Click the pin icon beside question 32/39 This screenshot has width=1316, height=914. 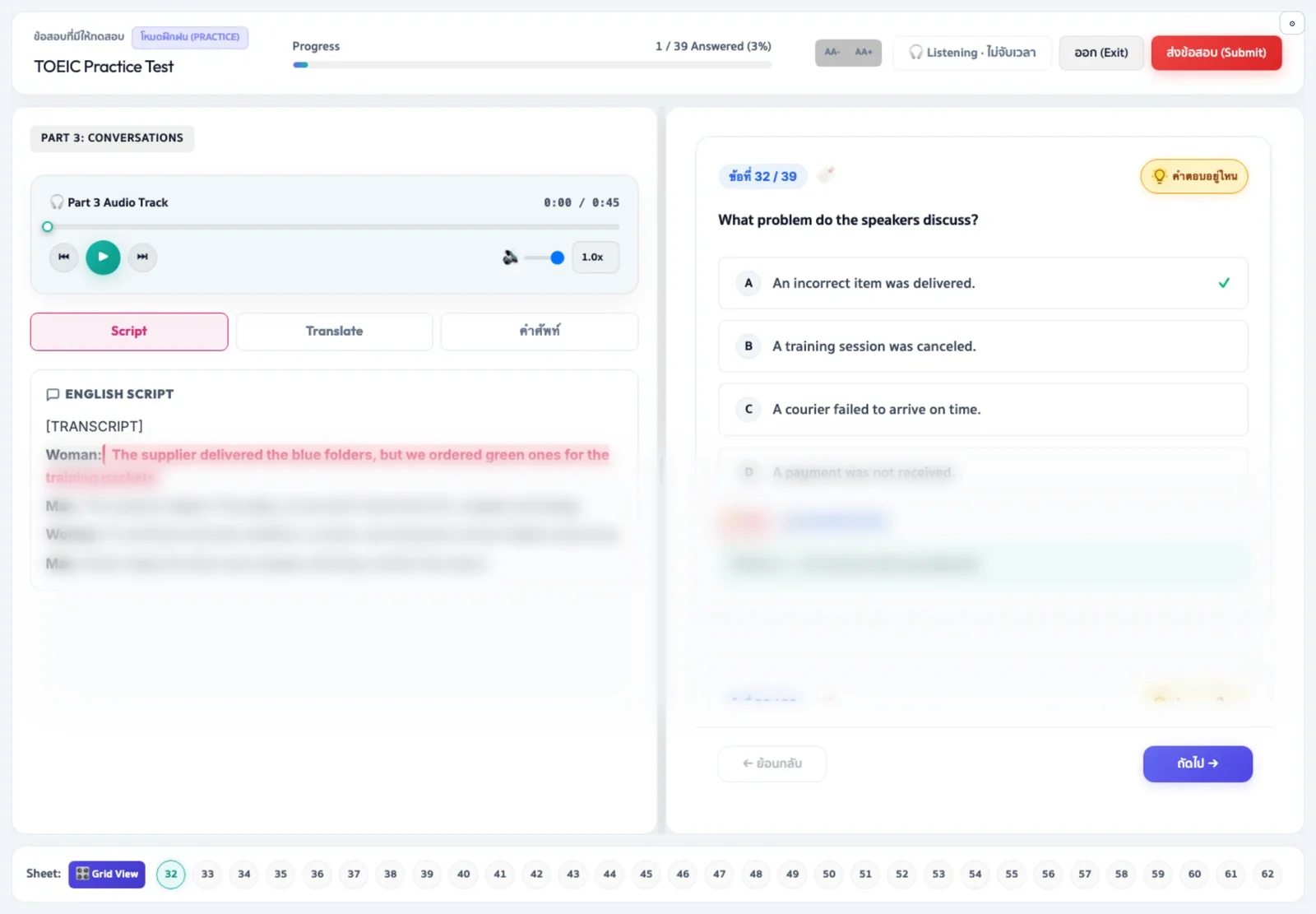[826, 174]
